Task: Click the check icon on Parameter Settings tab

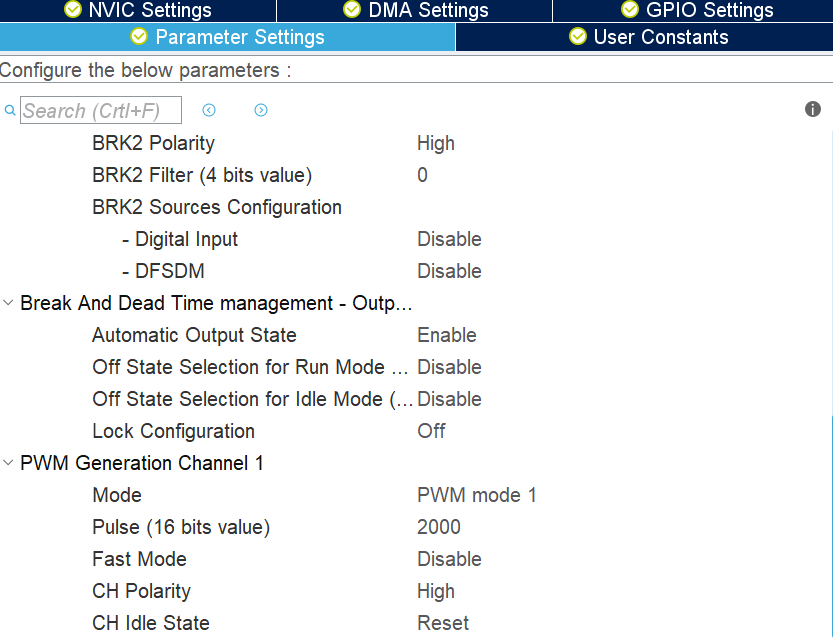Action: pyautogui.click(x=138, y=37)
